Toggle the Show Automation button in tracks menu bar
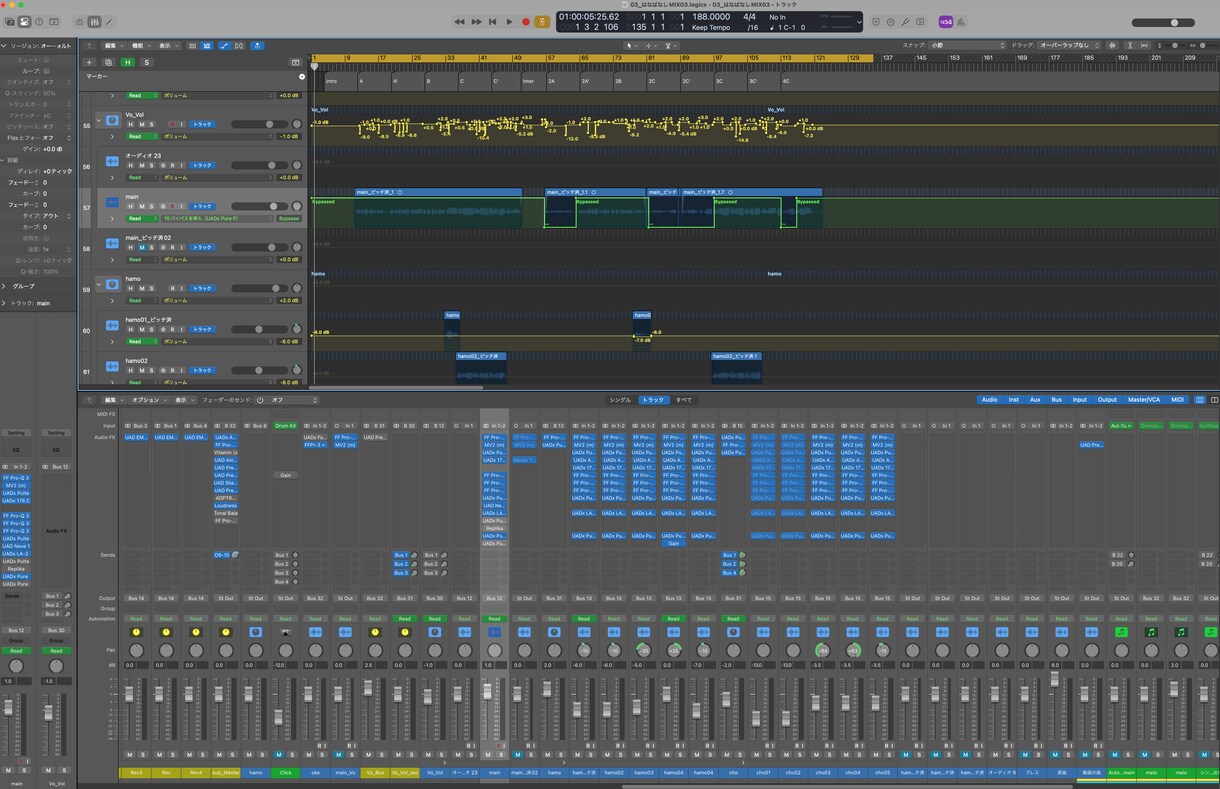Viewport: 1220px width, 789px height. tap(225, 45)
